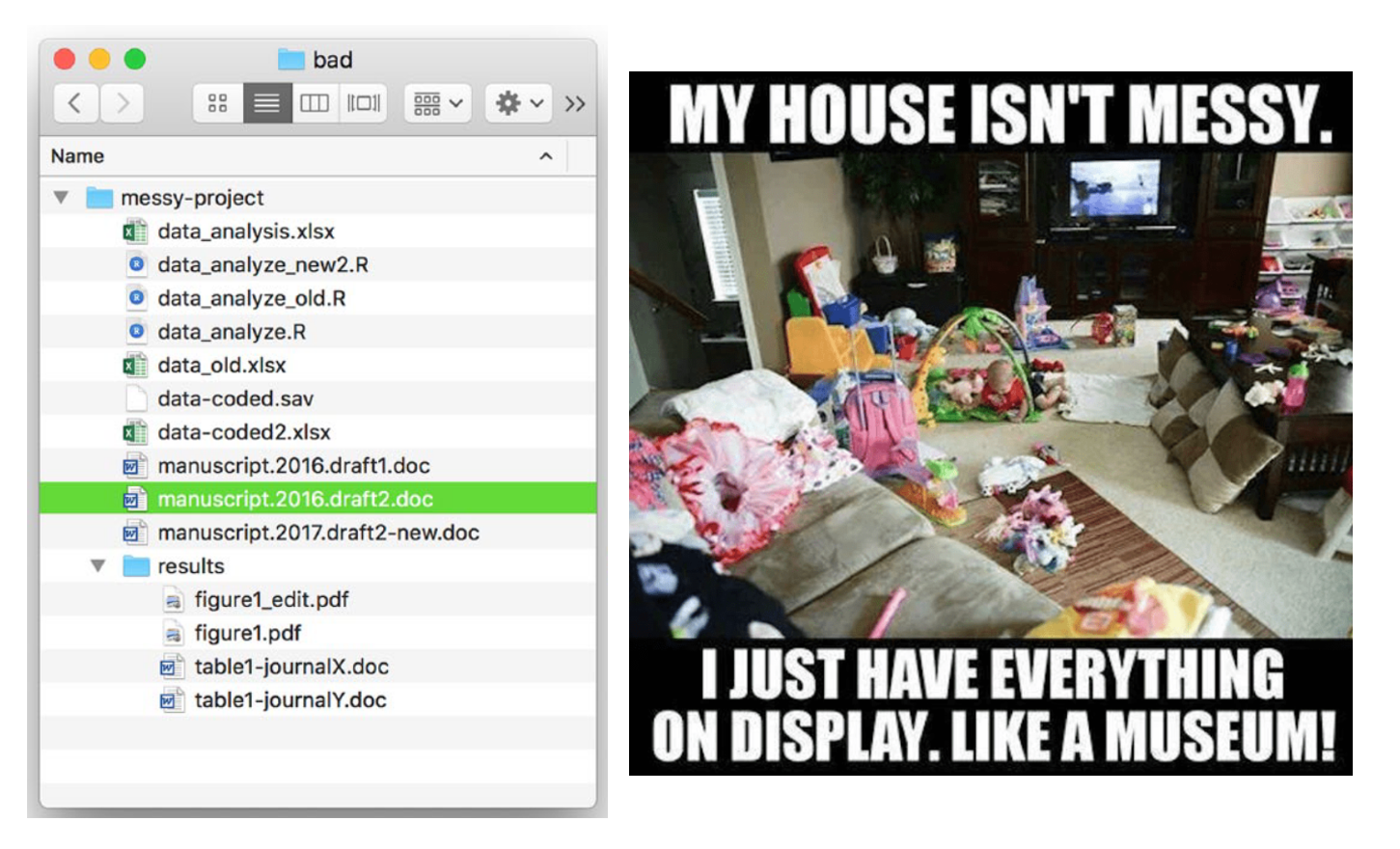Select the file name data_analysis.xlsx
The image size is (1400, 849).
click(246, 232)
